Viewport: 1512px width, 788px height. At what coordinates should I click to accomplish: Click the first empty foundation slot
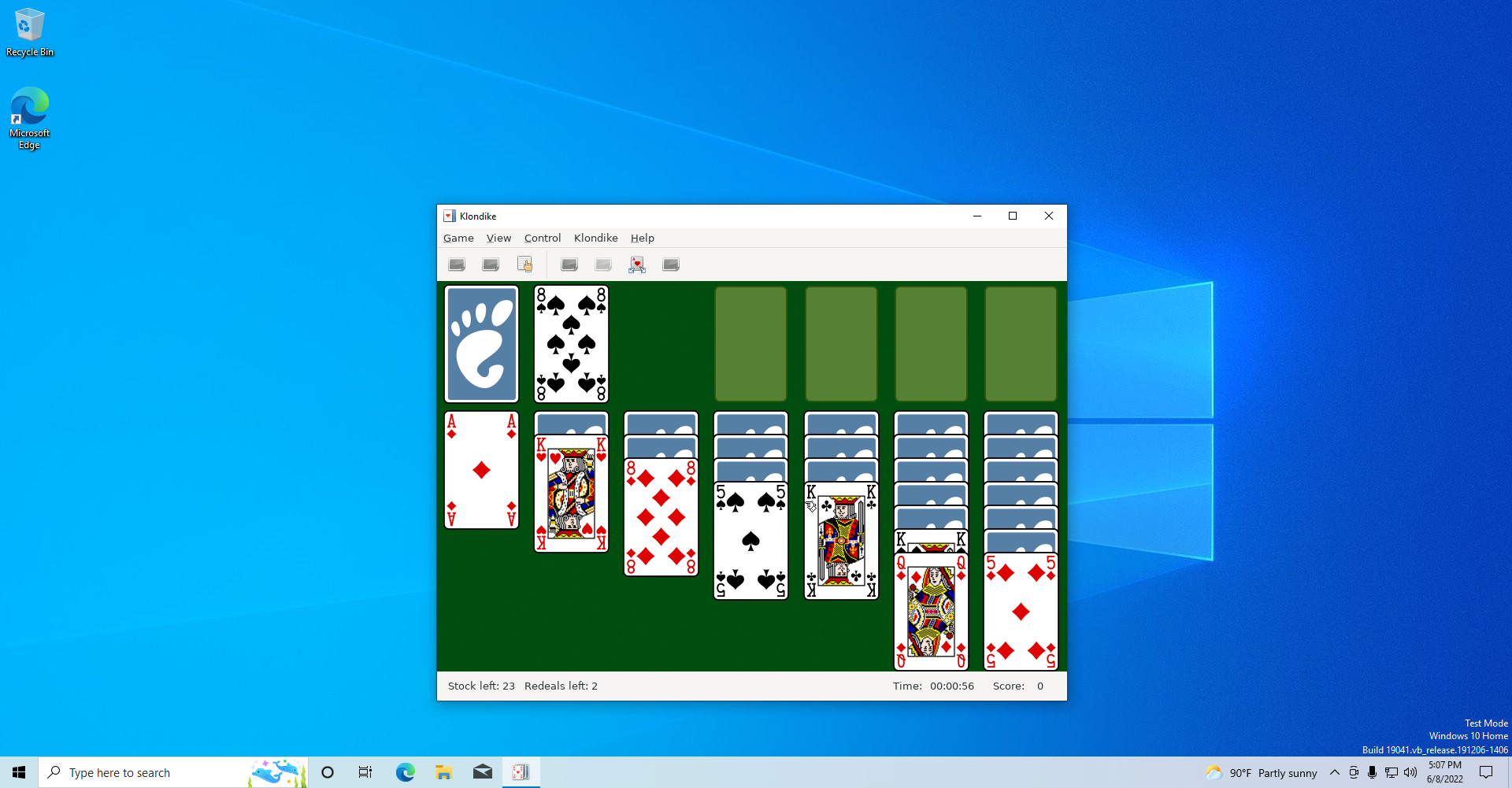pos(750,344)
